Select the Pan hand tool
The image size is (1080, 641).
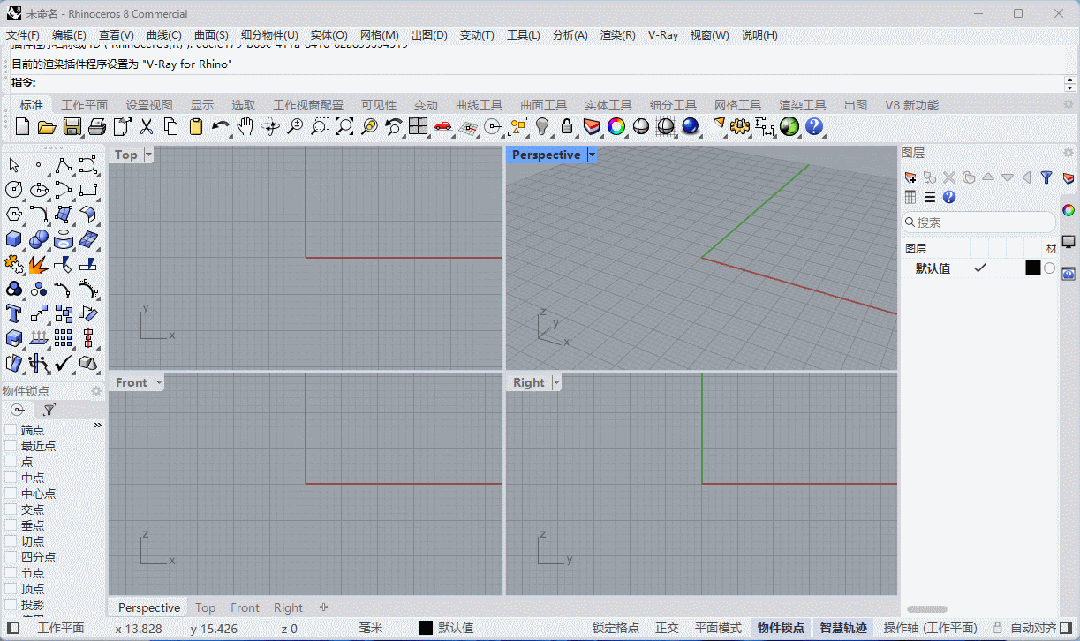245,127
